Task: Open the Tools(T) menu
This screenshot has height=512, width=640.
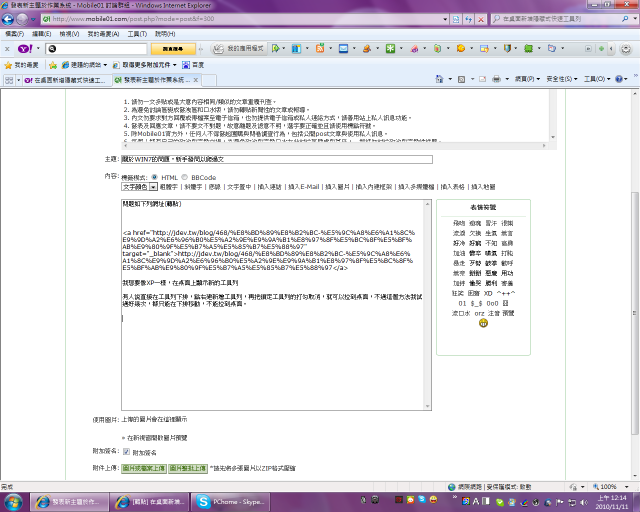Action: pos(137,34)
